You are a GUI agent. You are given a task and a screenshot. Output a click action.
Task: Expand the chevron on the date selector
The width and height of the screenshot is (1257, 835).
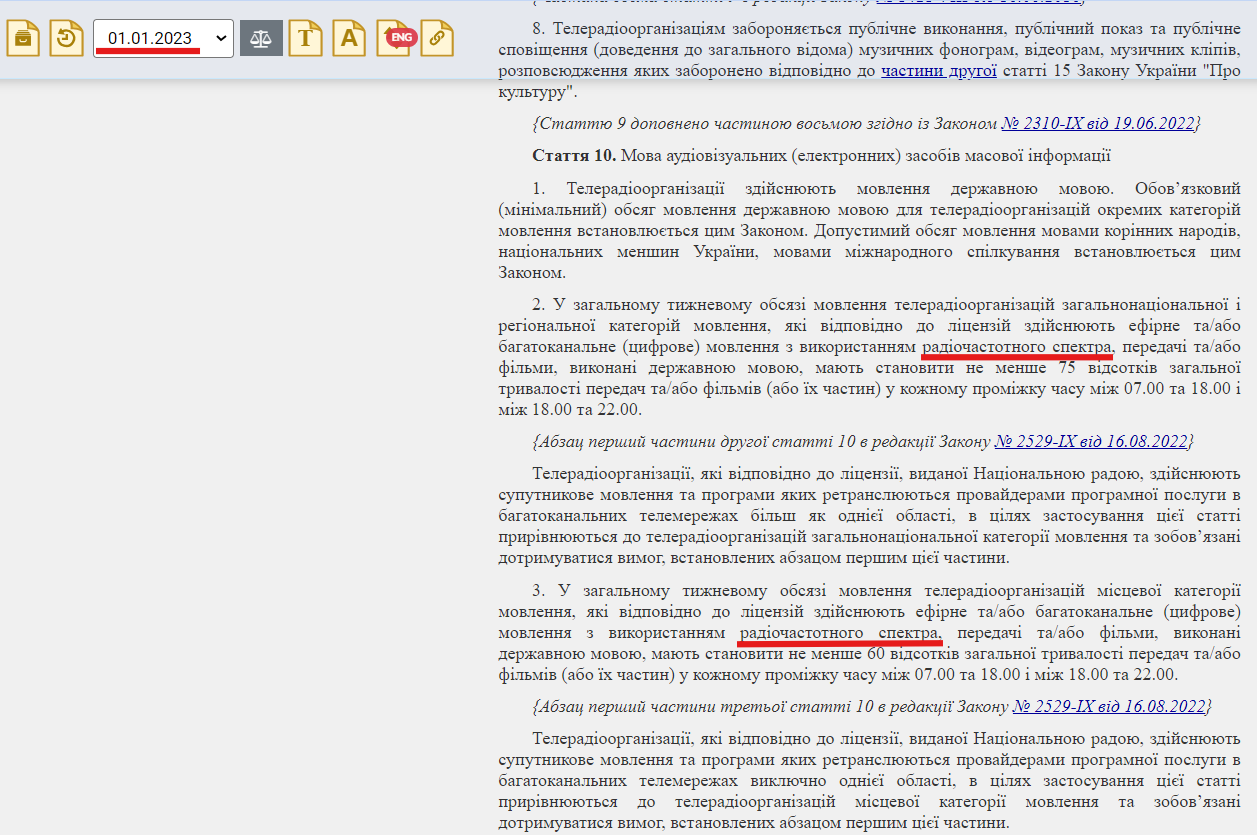pyautogui.click(x=221, y=37)
